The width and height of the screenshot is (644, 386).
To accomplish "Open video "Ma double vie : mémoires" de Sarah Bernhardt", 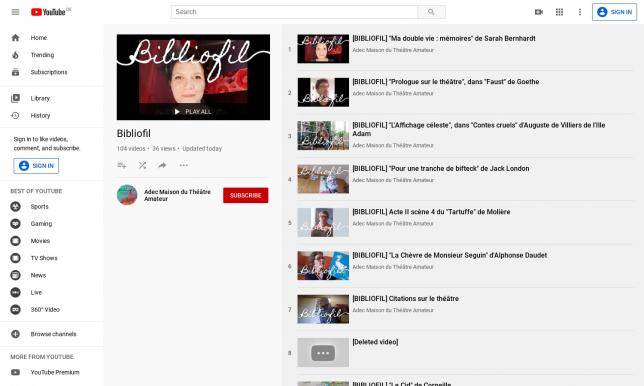I will (444, 39).
